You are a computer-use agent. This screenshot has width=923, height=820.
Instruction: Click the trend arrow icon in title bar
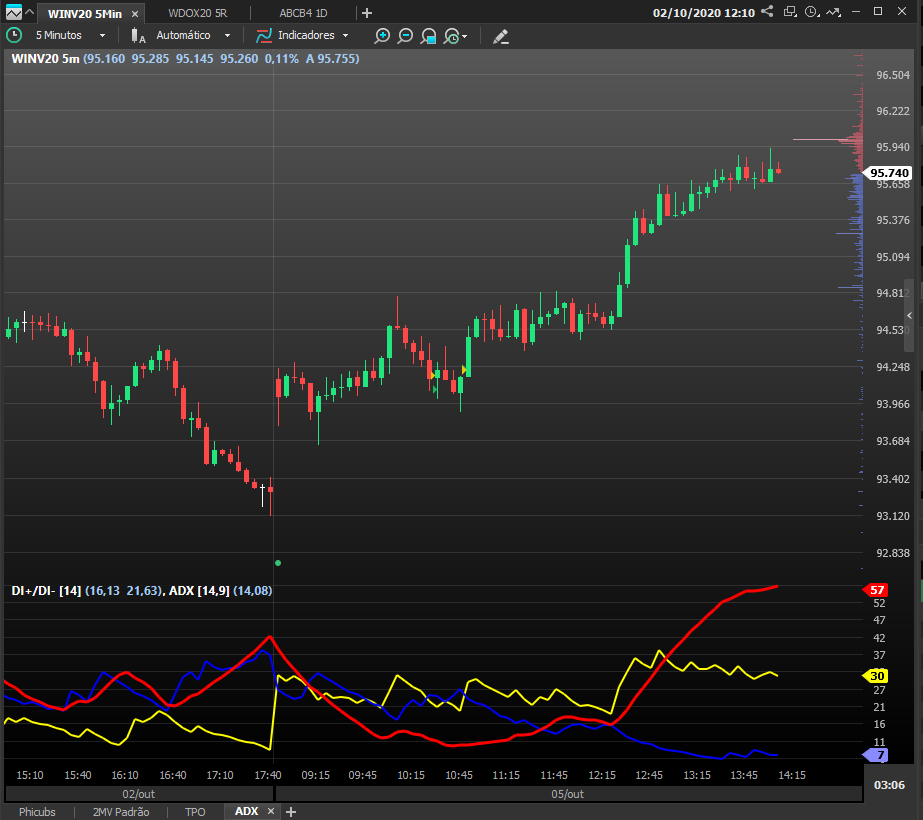(833, 12)
